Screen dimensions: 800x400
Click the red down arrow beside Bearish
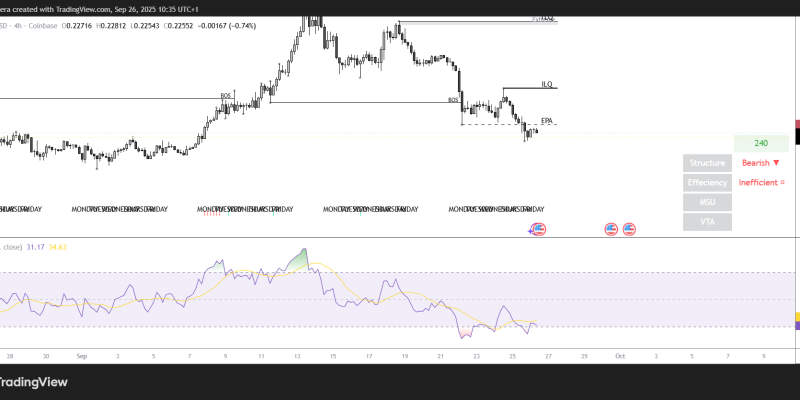pyautogui.click(x=776, y=162)
